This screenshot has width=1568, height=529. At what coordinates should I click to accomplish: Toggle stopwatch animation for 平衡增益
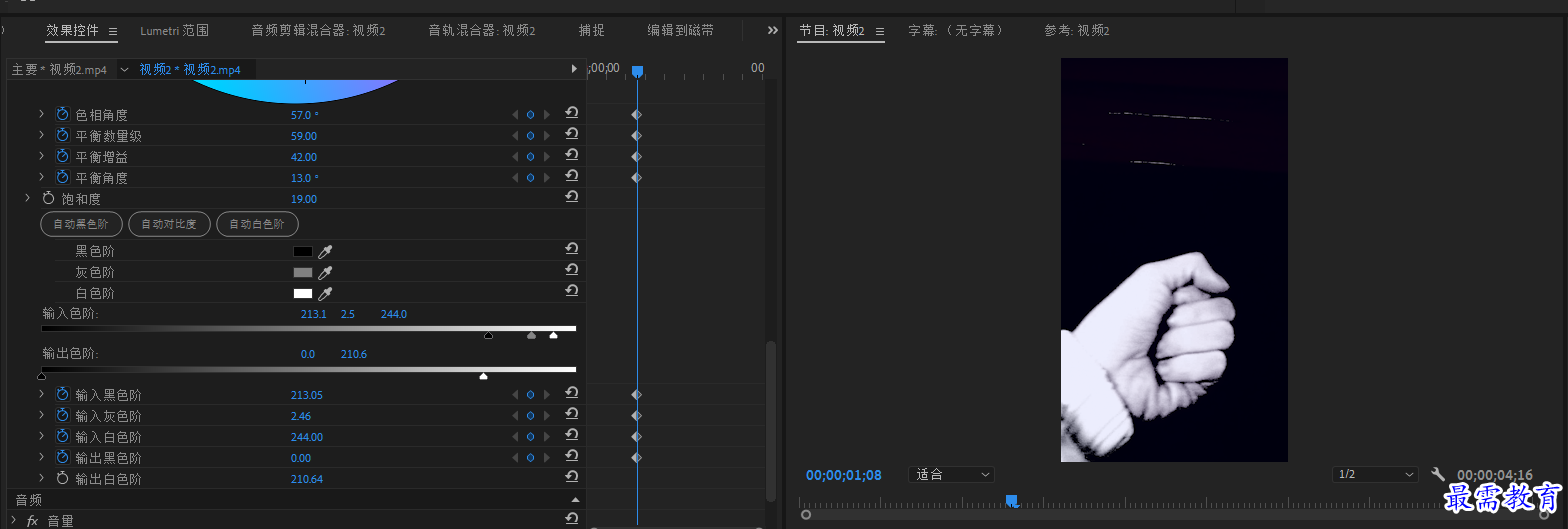[62, 157]
